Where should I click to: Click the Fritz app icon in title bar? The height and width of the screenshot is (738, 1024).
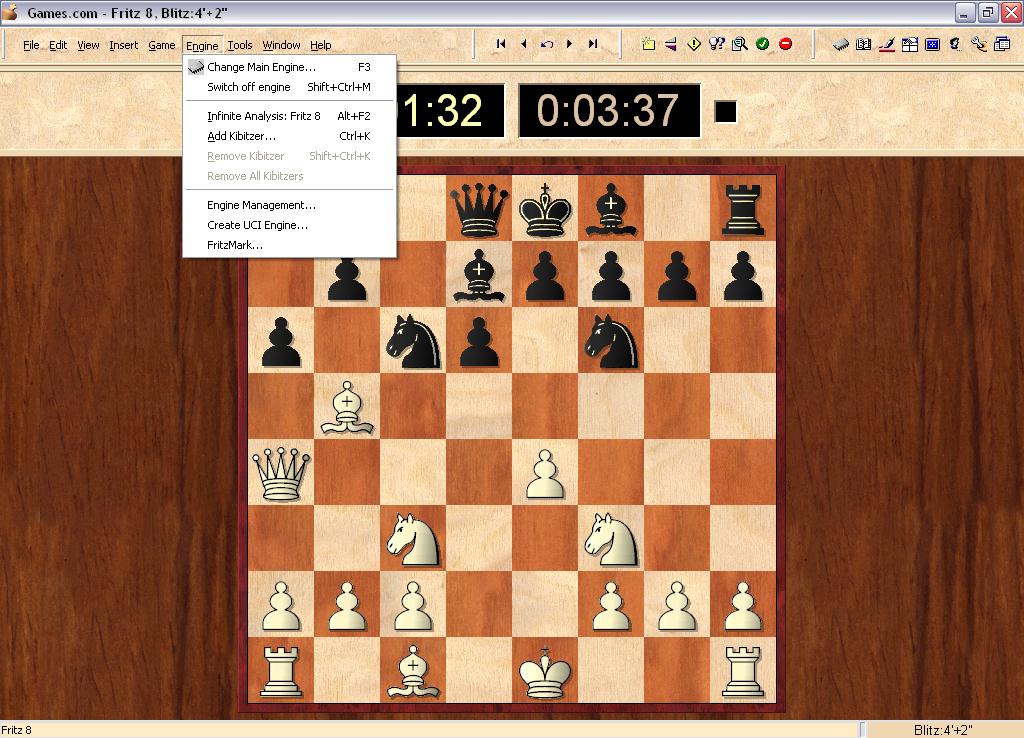click(10, 12)
